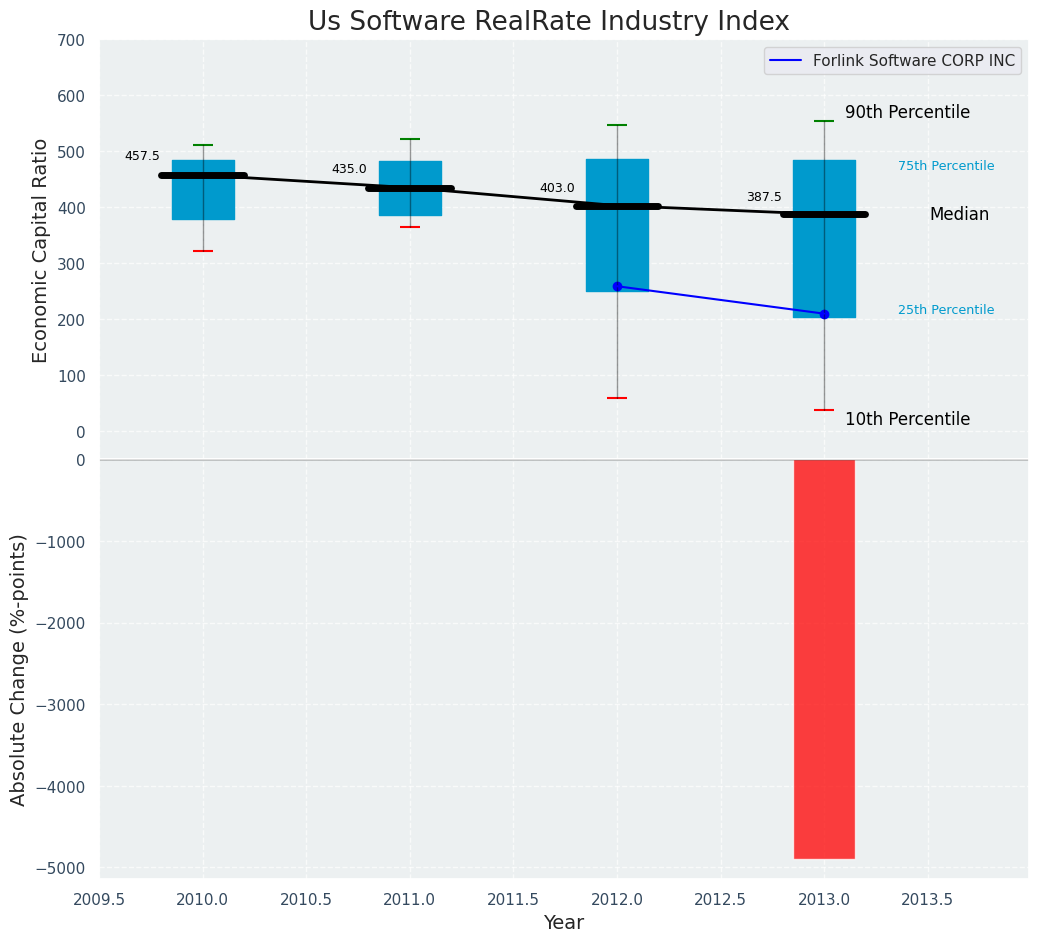Click the 25th Percentile annotation text
This screenshot has width=1039, height=942.
(946, 309)
